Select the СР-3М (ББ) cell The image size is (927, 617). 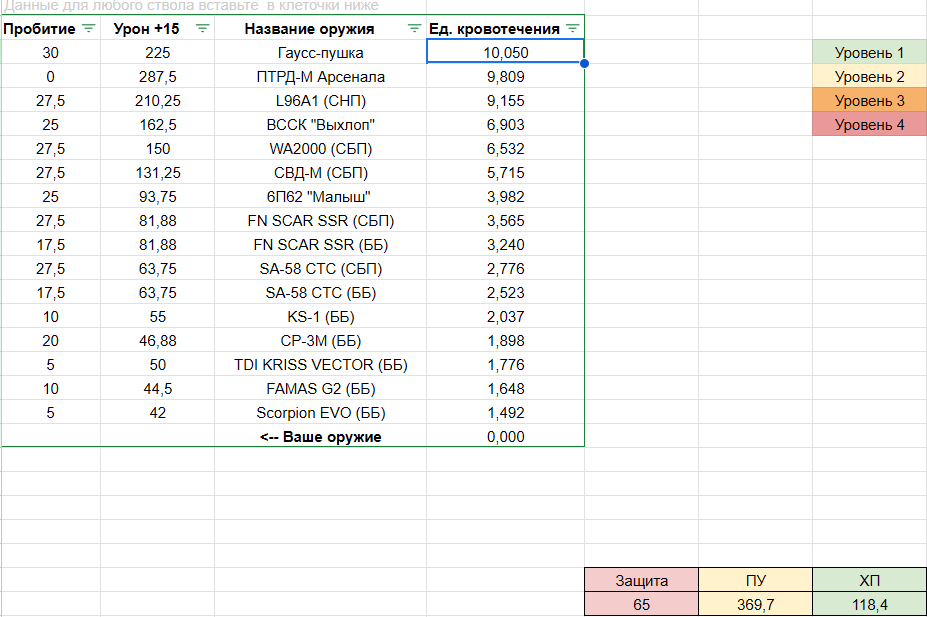[320, 340]
